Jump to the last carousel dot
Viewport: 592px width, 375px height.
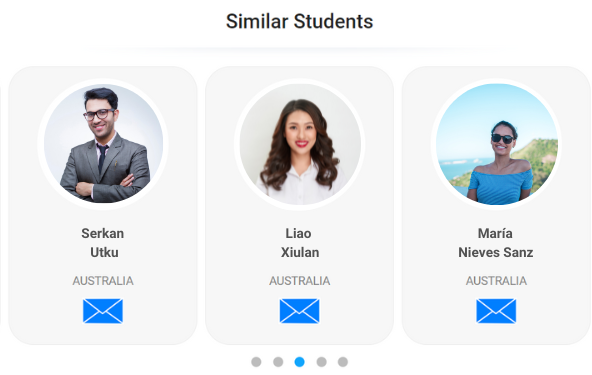tap(343, 362)
